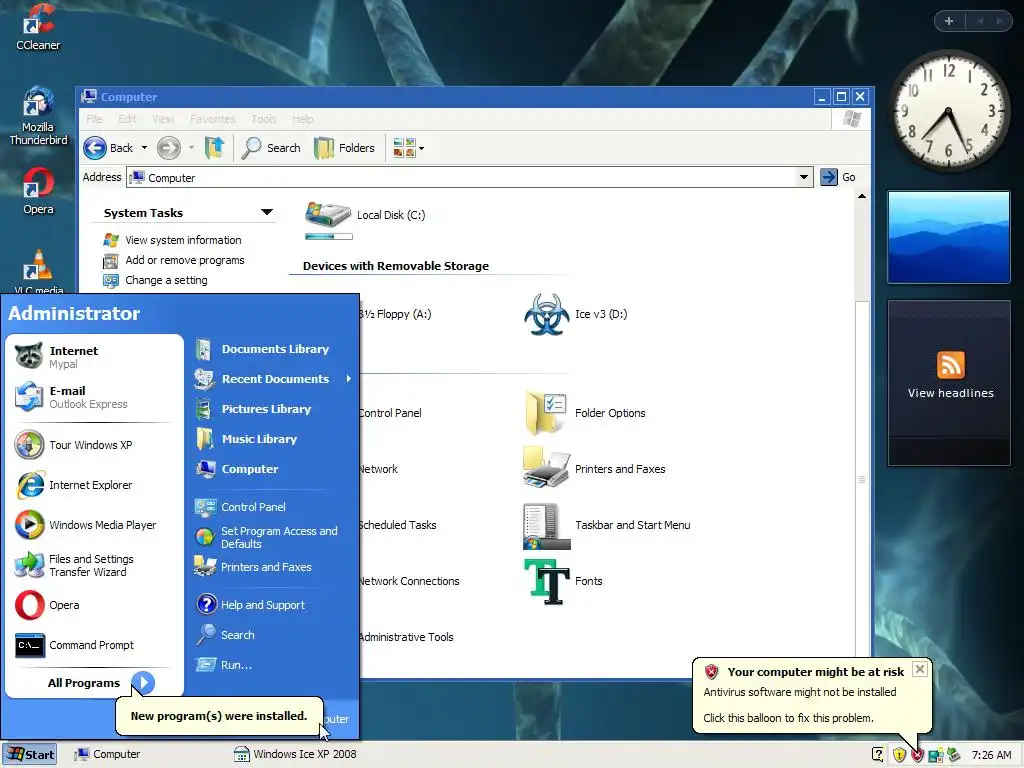Screen dimensions: 1024x768
Task: Open Folder Options icon
Action: [x=585, y=413]
